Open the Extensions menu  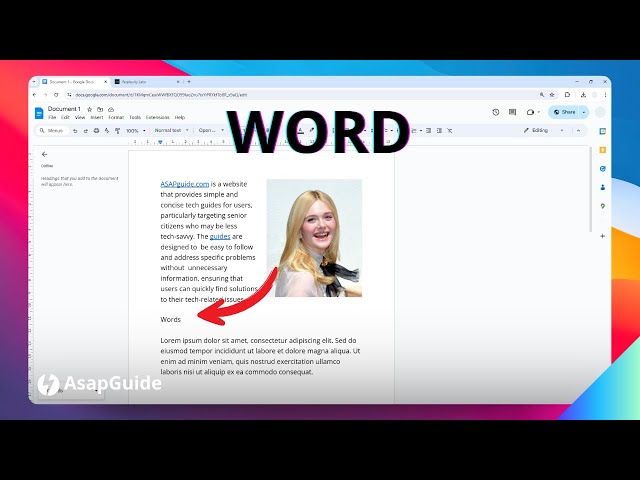(x=158, y=118)
